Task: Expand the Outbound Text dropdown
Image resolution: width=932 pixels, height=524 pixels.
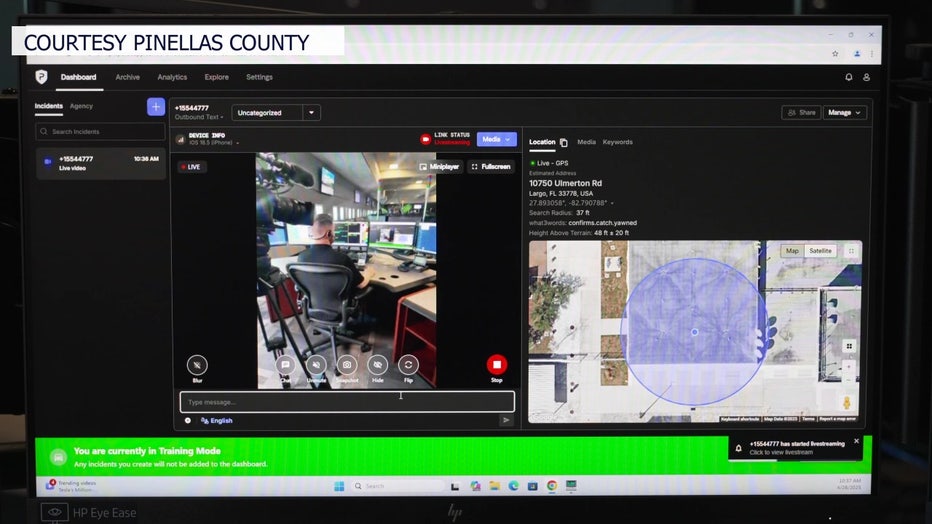Action: tap(199, 117)
